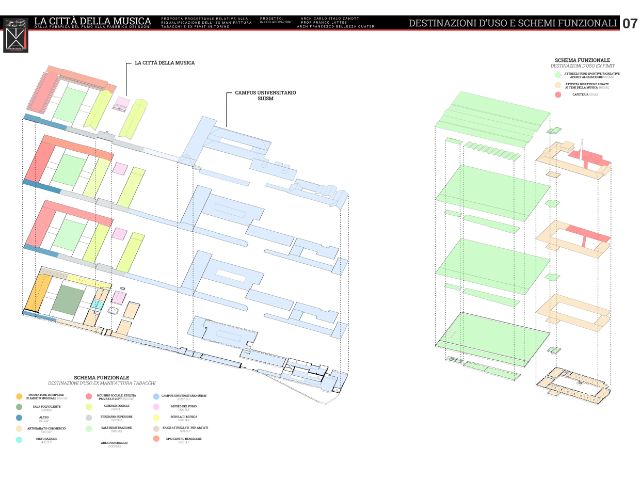Click the subtitle under 'LA CITTÀ DELLA MUSICA' header
The height and width of the screenshot is (480, 640).
point(92,27)
